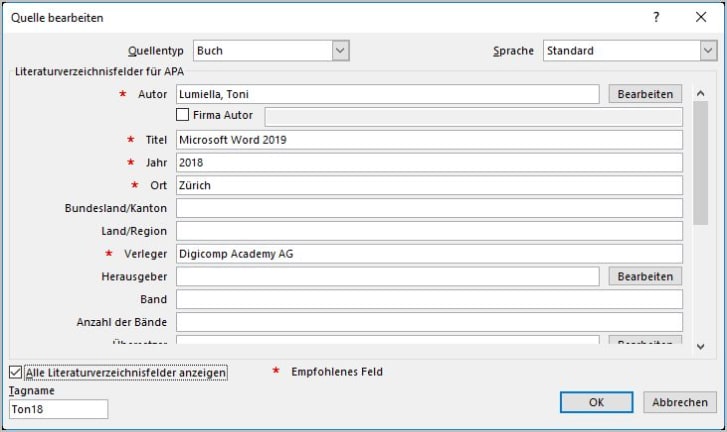Click the Bundesland/Kanton input field

click(x=429, y=208)
